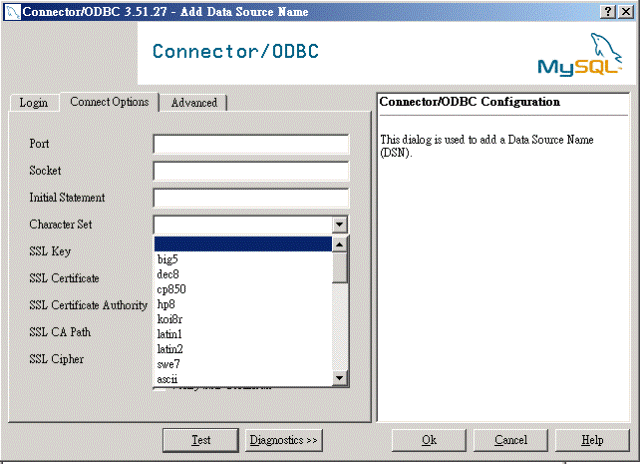Select the Connect Options tab
Image resolution: width=640 pixels, height=464 pixels.
(x=109, y=102)
